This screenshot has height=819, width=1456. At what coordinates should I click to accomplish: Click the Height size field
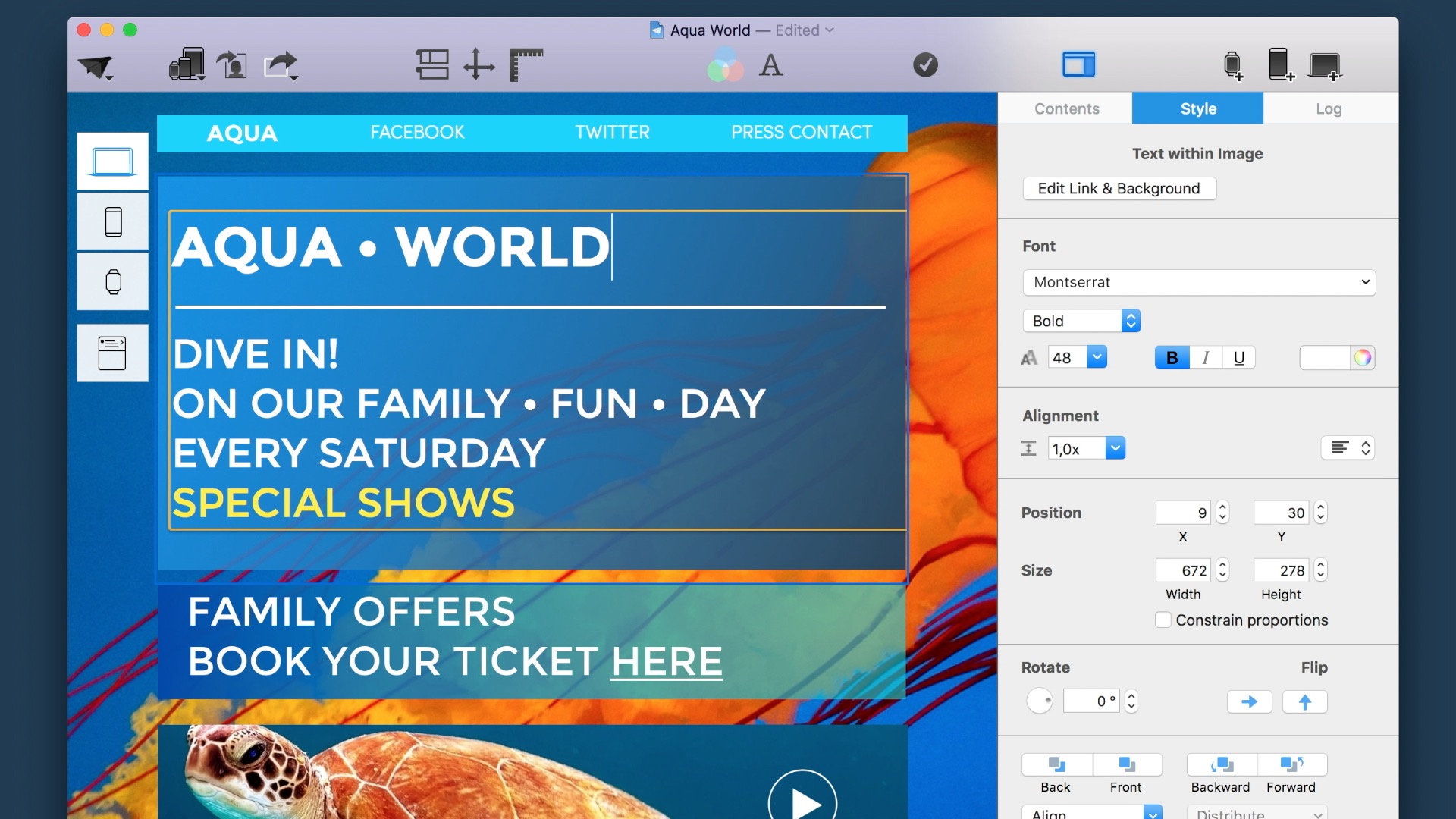tap(1282, 571)
